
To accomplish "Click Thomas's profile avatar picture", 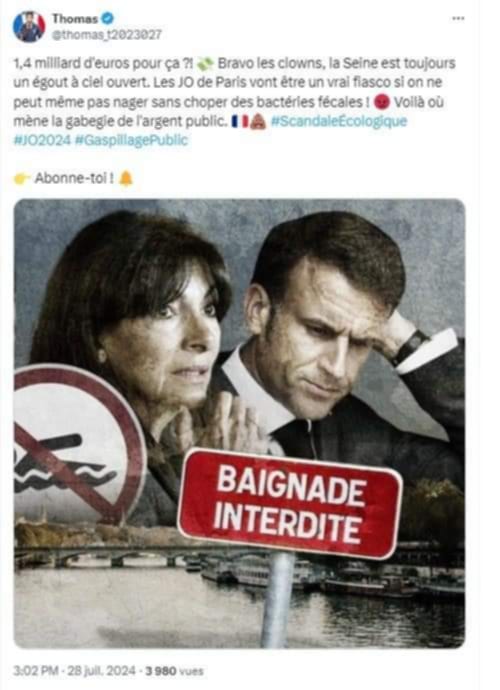I will tap(29, 26).
